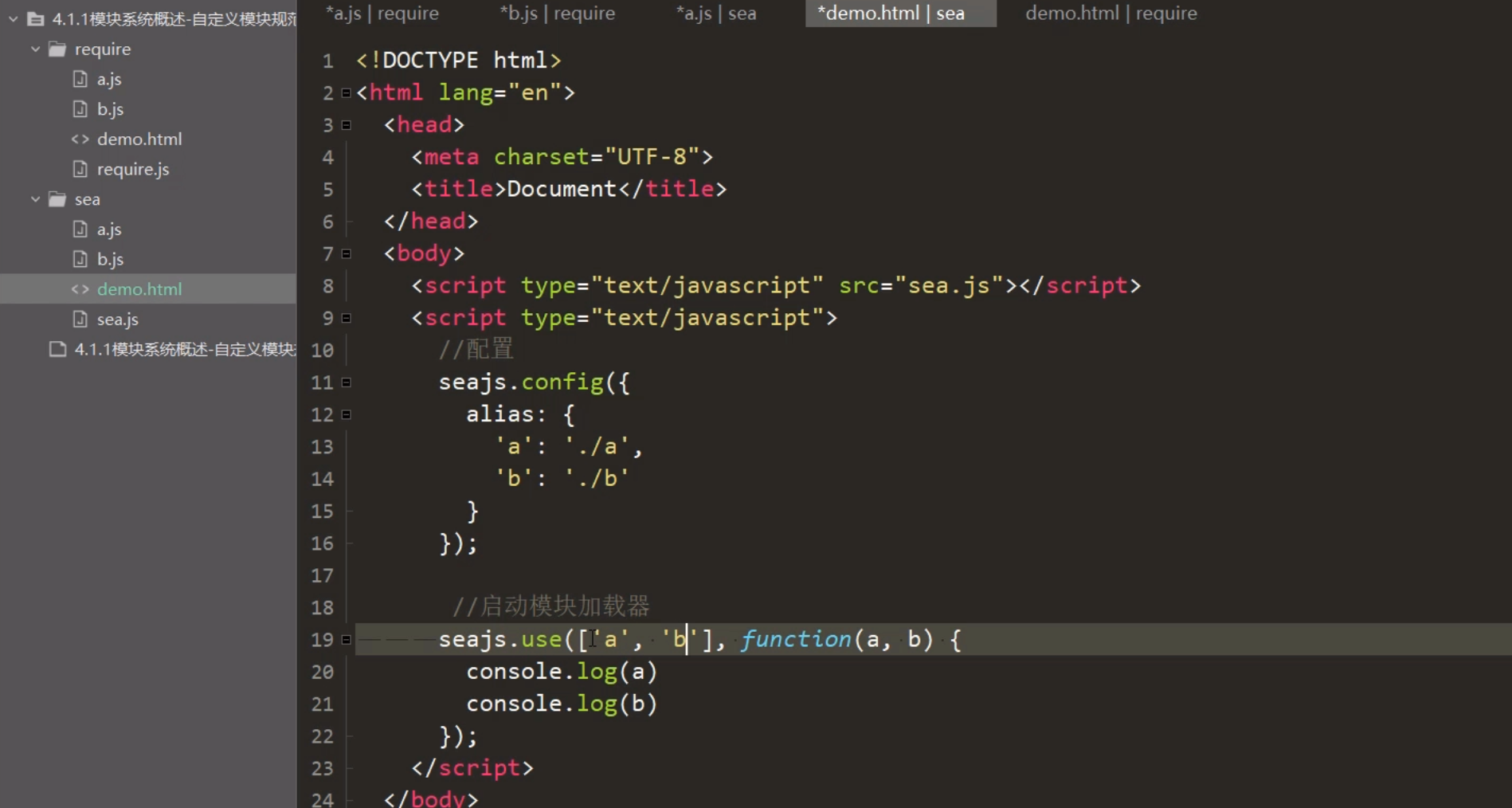Screen dimensions: 1512x808
Task: Click closing script tag on line 23
Action: 472,768
